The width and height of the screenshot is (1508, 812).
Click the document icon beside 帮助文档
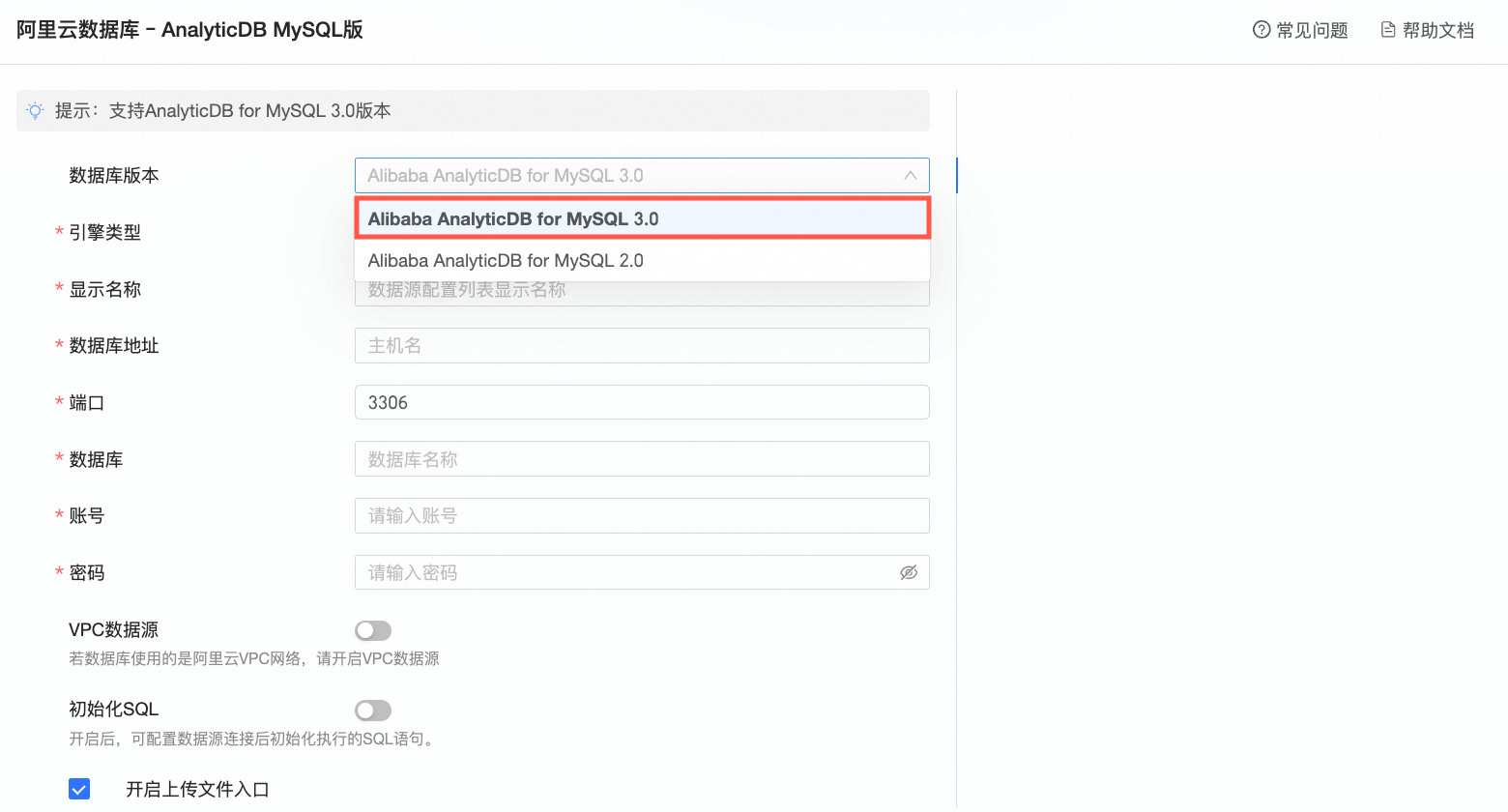(1388, 30)
